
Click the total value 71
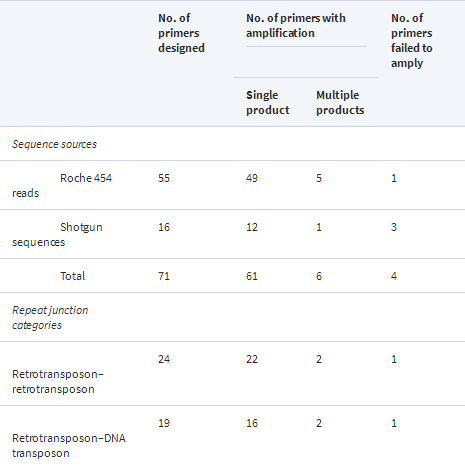(164, 276)
